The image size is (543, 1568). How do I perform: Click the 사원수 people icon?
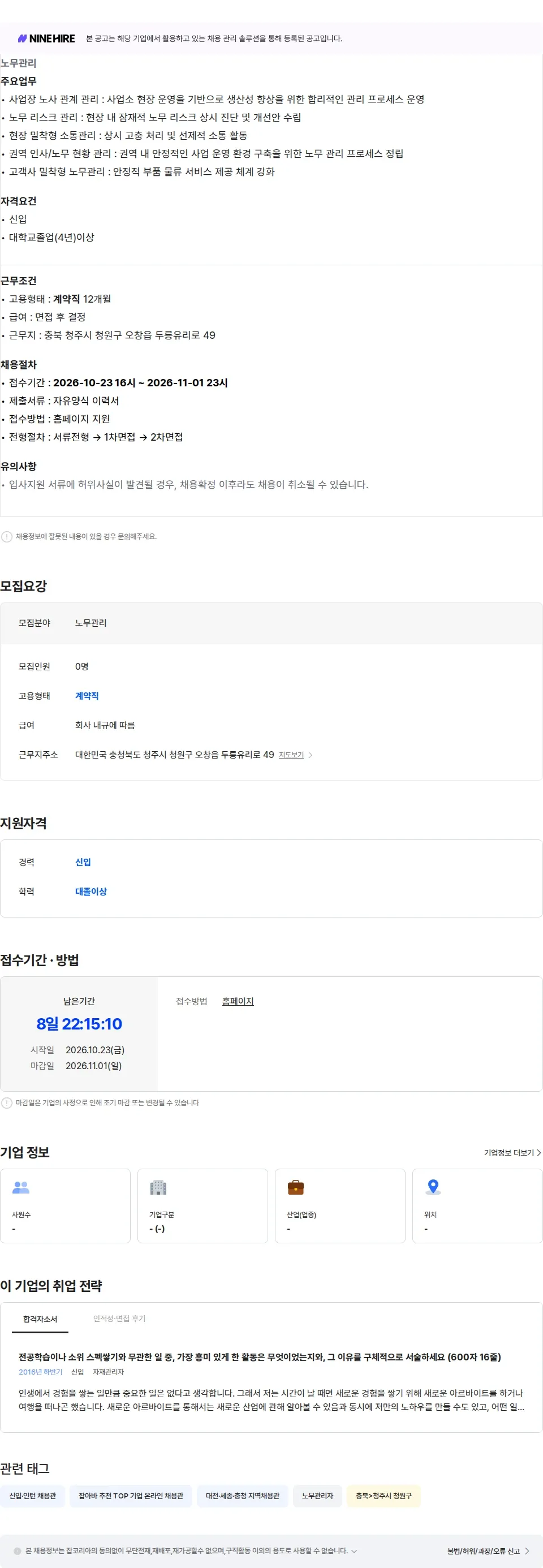coord(21,1187)
